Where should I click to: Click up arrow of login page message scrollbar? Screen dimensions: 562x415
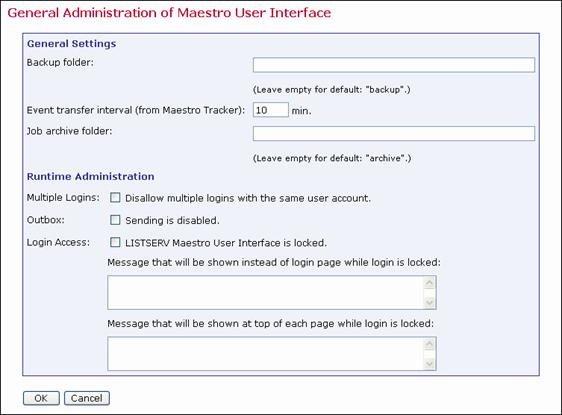click(x=429, y=283)
